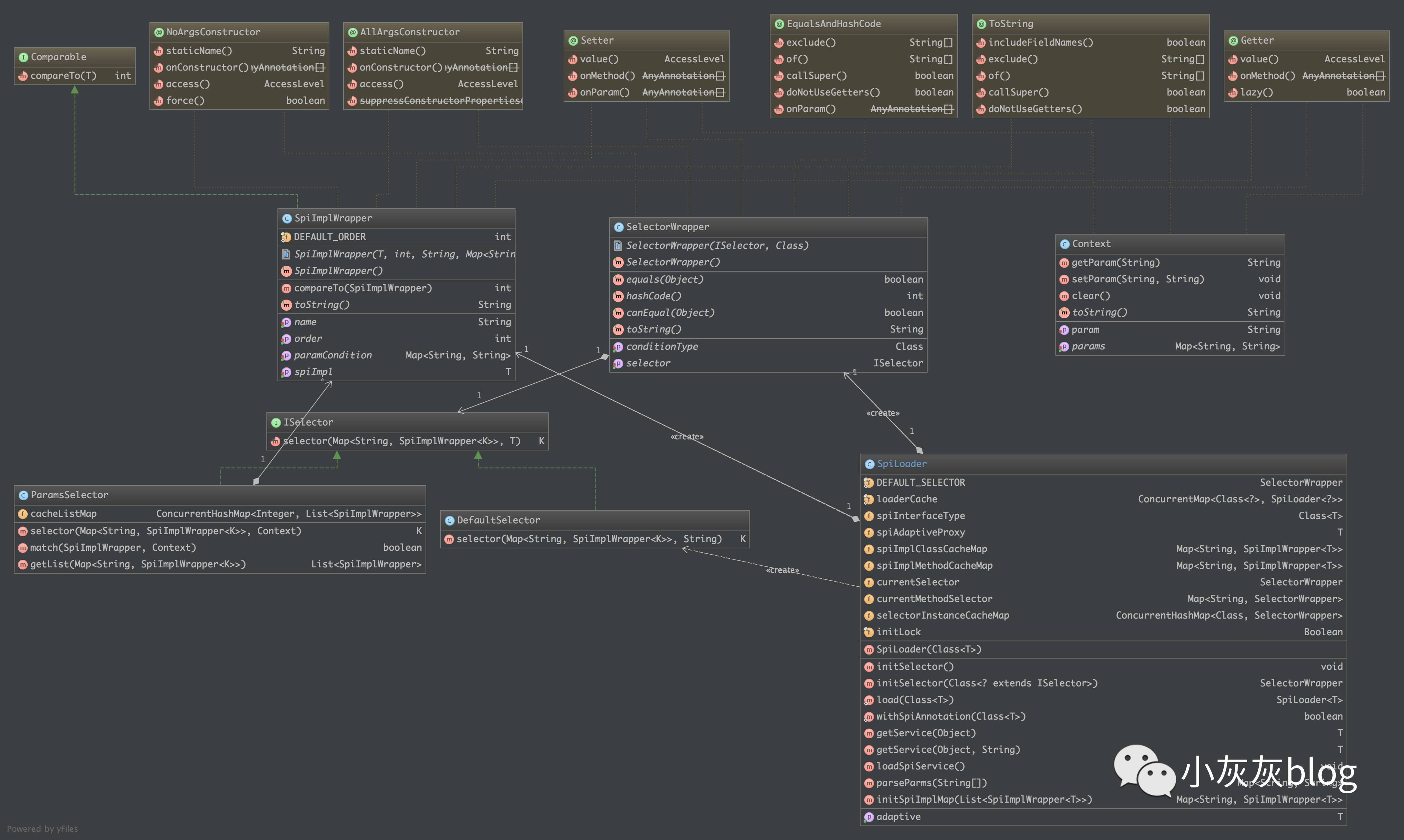Click the field icon beside loaderCache
Viewport: 1404px width, 840px height.
tap(869, 499)
